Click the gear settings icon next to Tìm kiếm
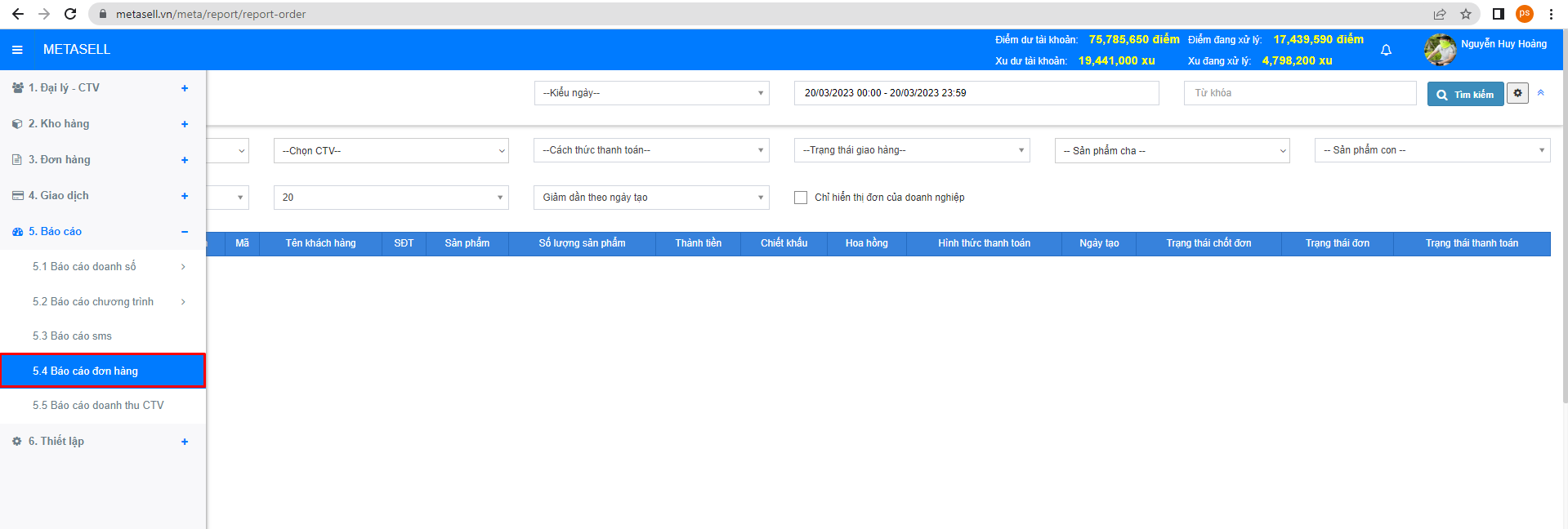Screen dimensions: 1568x529 [x=1517, y=93]
